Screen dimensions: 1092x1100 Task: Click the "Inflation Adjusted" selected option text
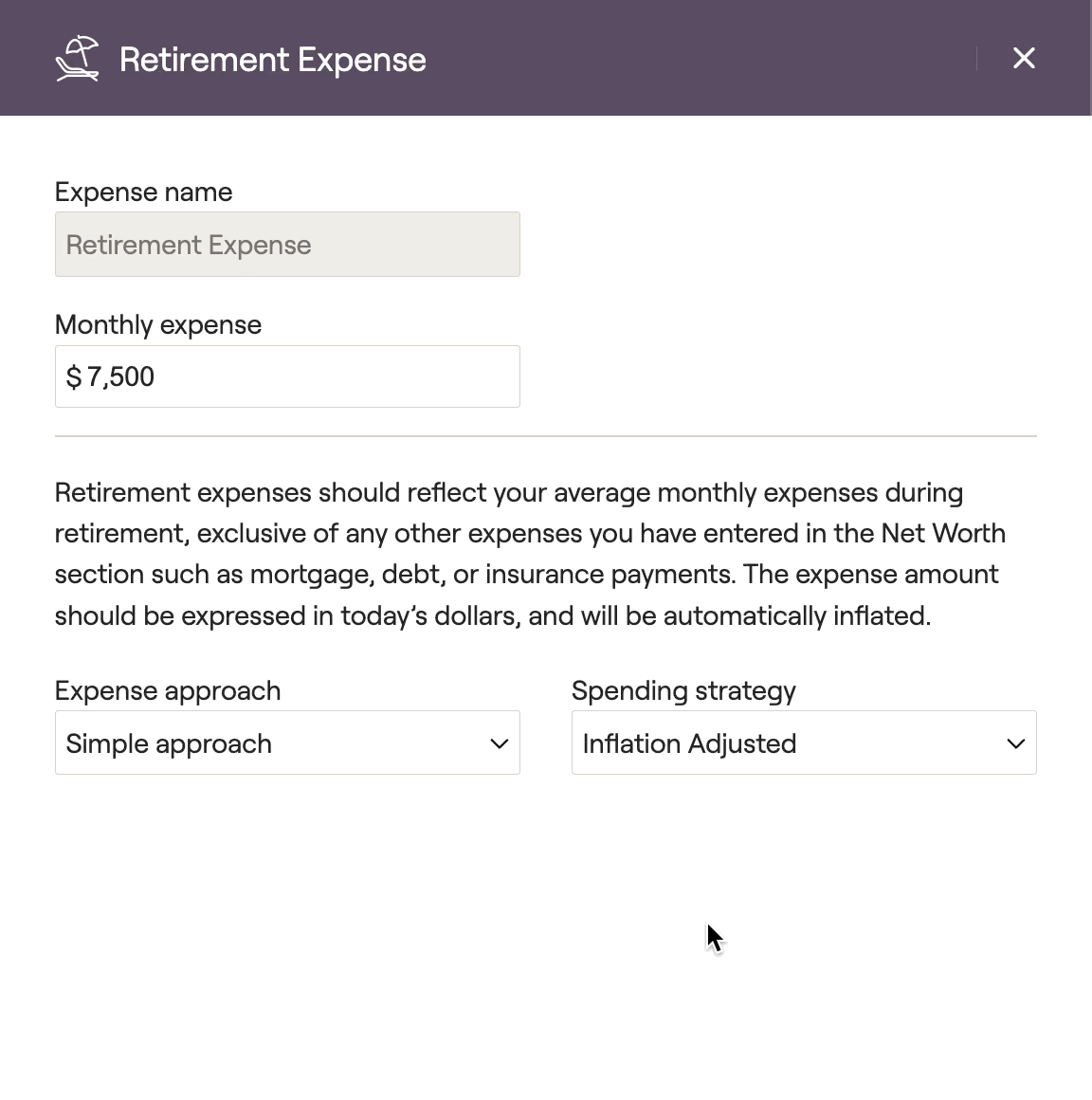pyautogui.click(x=689, y=743)
